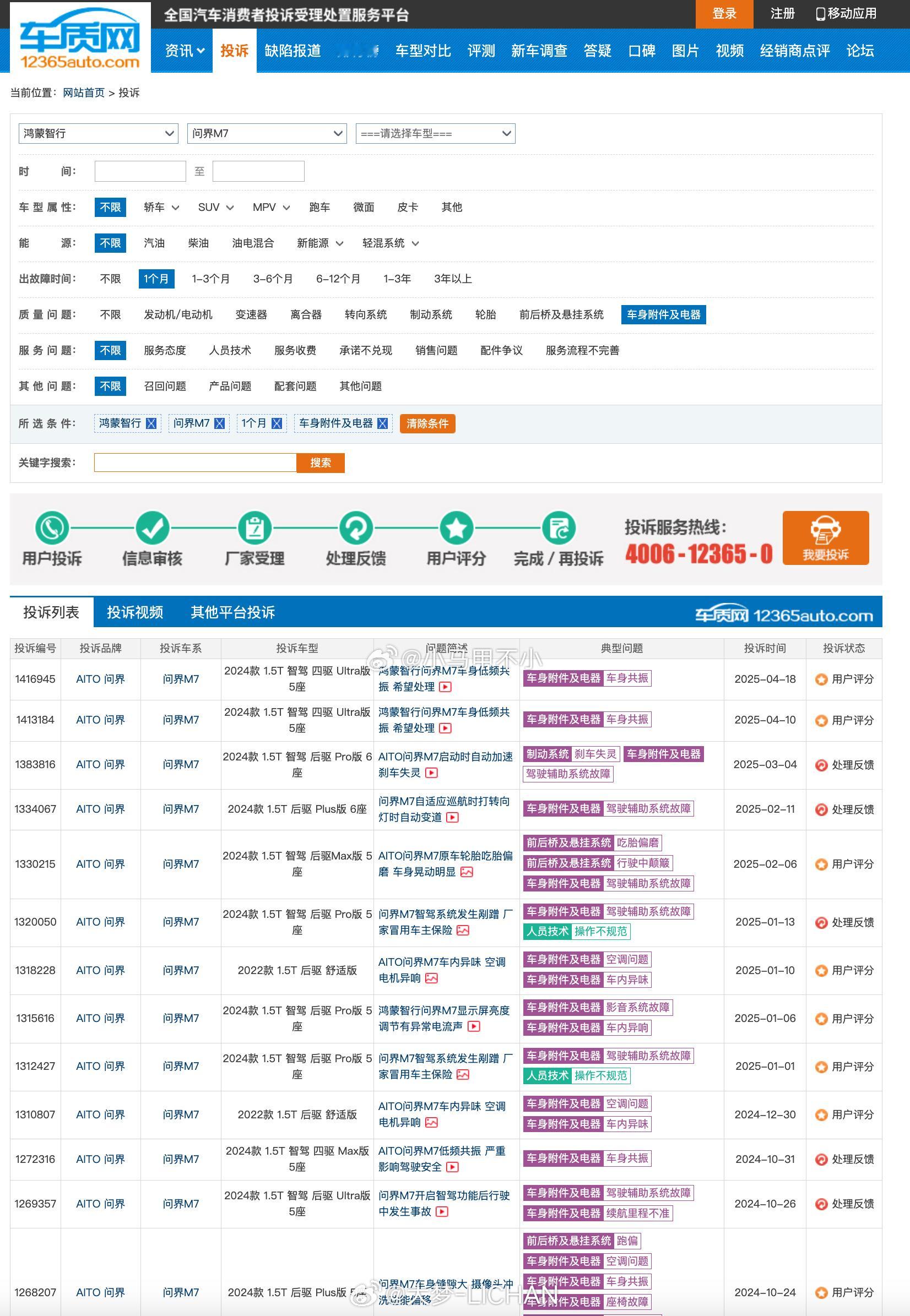
Task: Open the video icon for complaint 1272316
Action: tap(452, 1167)
